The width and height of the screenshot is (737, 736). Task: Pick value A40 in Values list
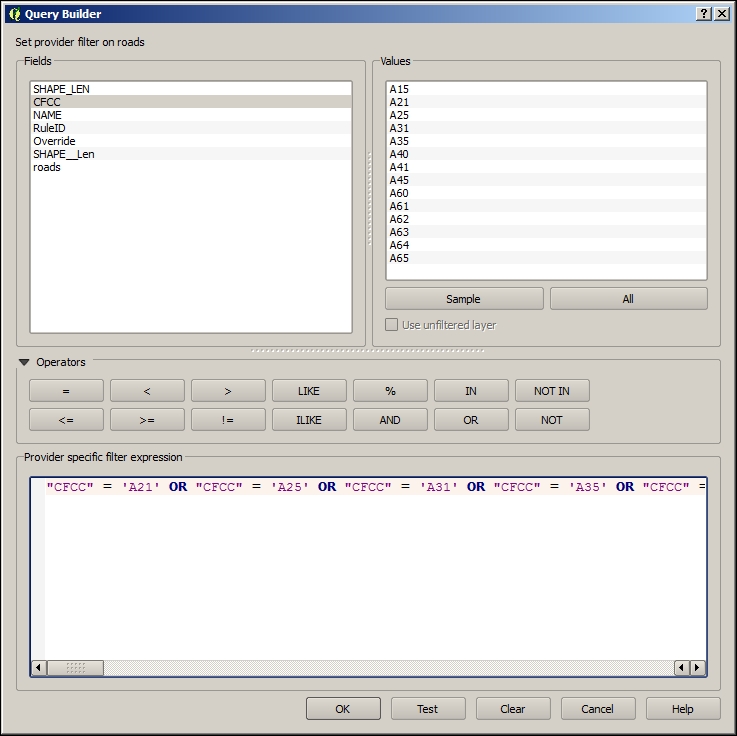[547, 154]
